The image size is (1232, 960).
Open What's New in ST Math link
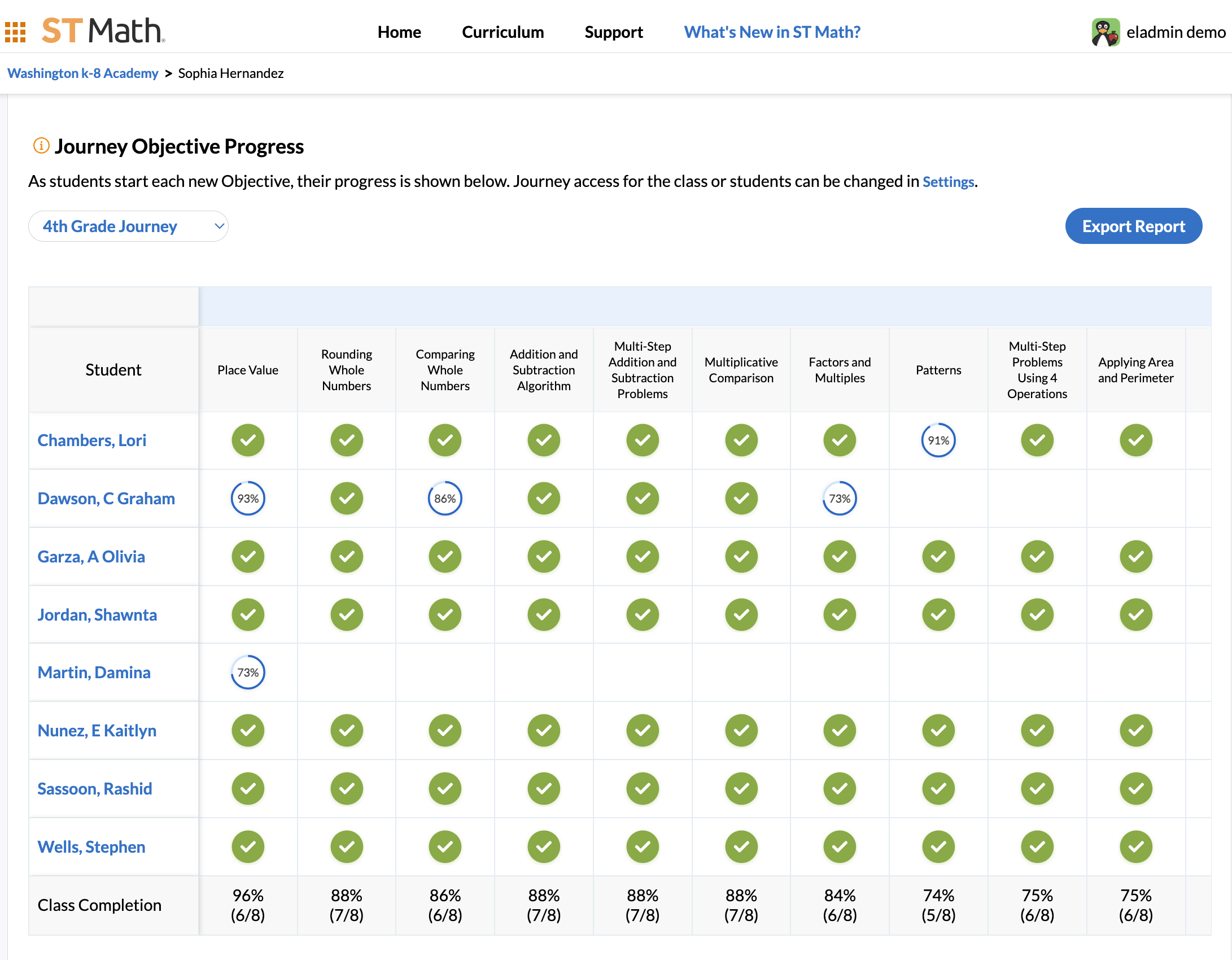tap(772, 32)
